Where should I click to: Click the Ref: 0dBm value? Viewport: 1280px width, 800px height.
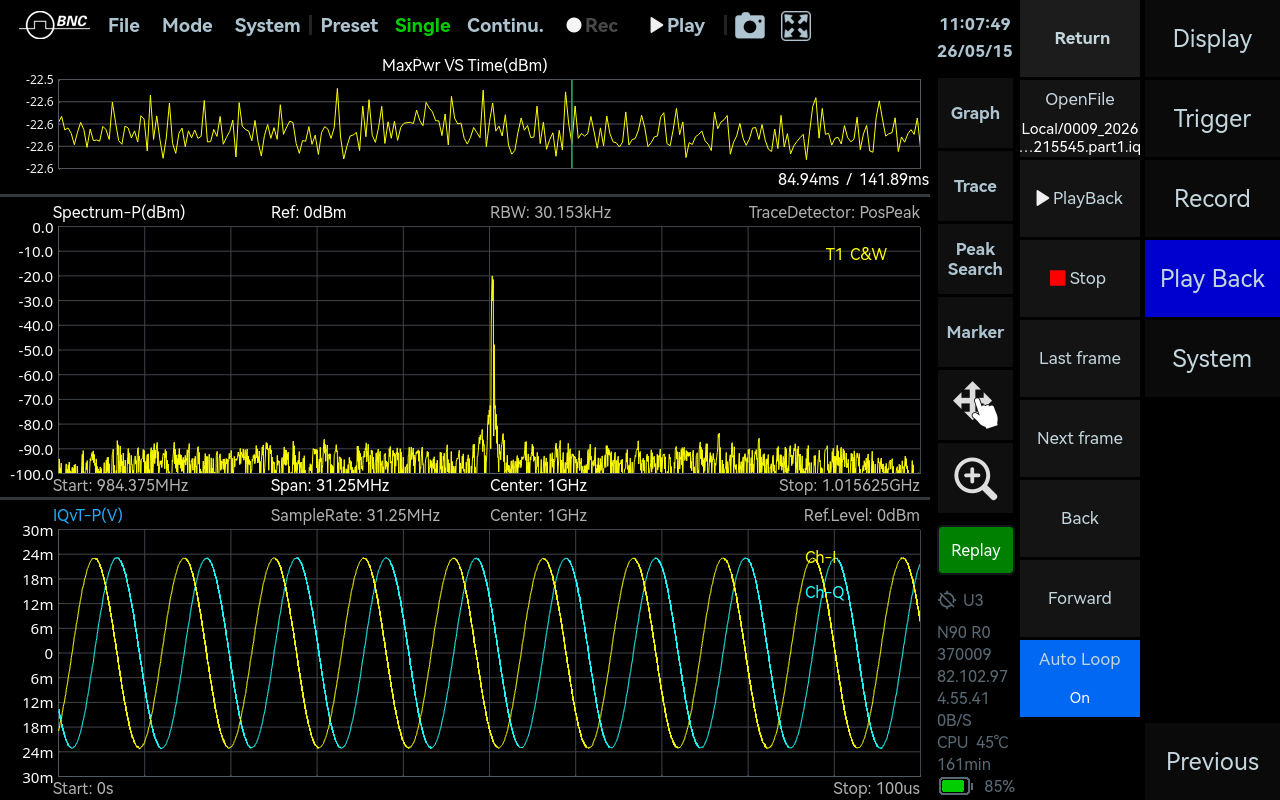tap(309, 212)
